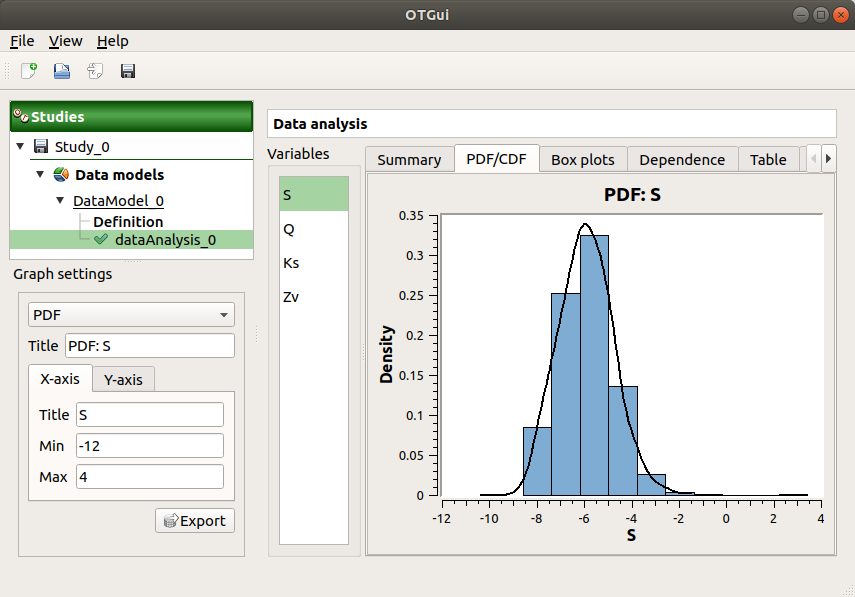Open the Help menu
Viewport: 855px width, 597px height.
coord(112,41)
